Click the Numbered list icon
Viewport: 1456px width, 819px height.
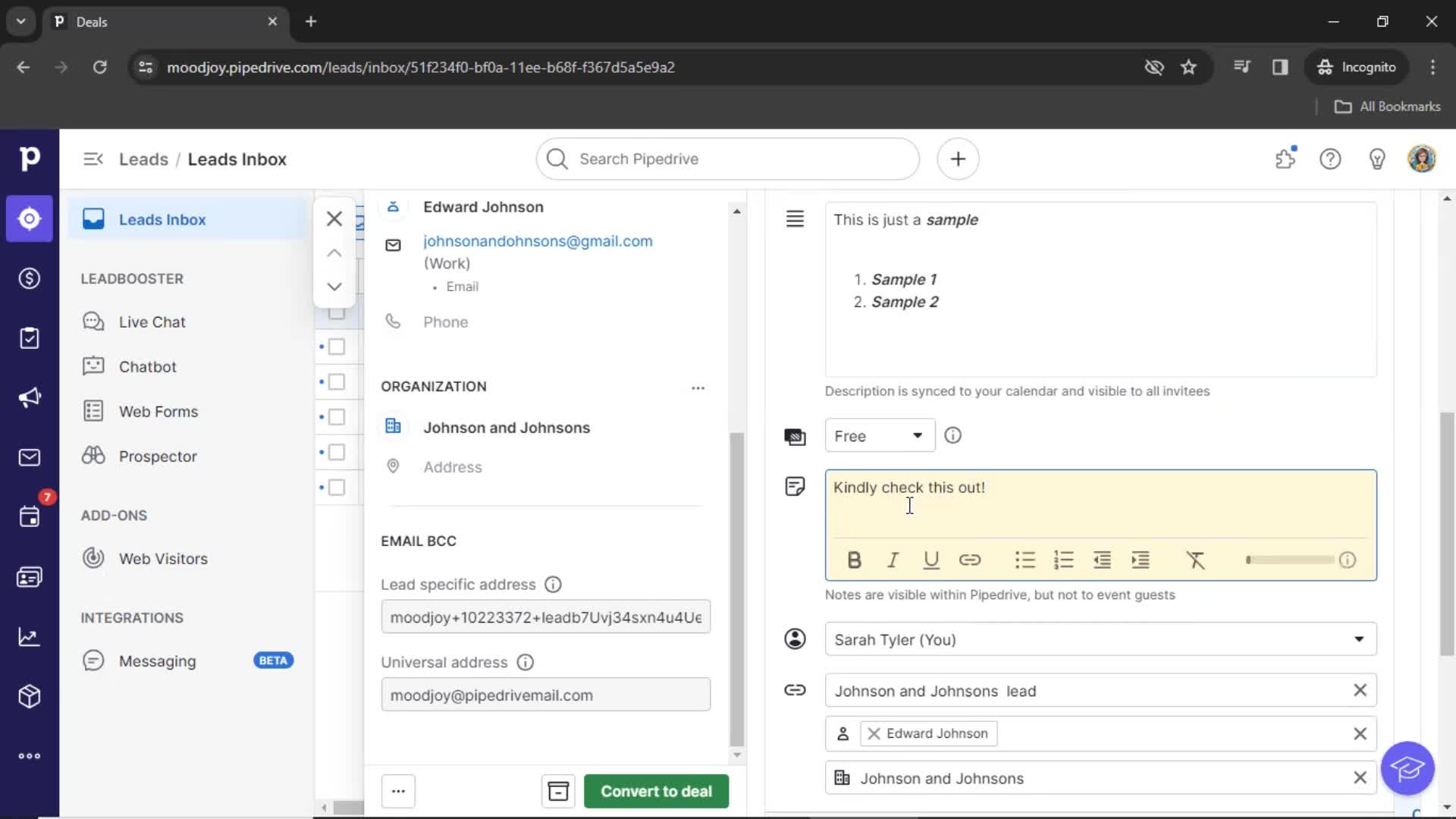(x=1063, y=560)
